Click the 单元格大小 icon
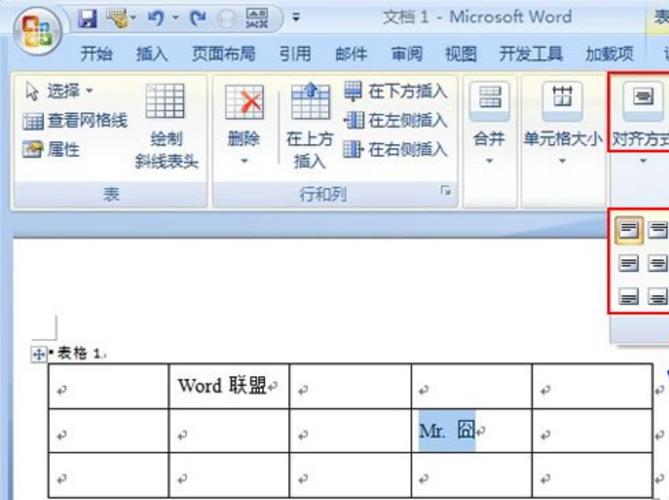Viewport: 669px width, 500px height. (x=562, y=101)
